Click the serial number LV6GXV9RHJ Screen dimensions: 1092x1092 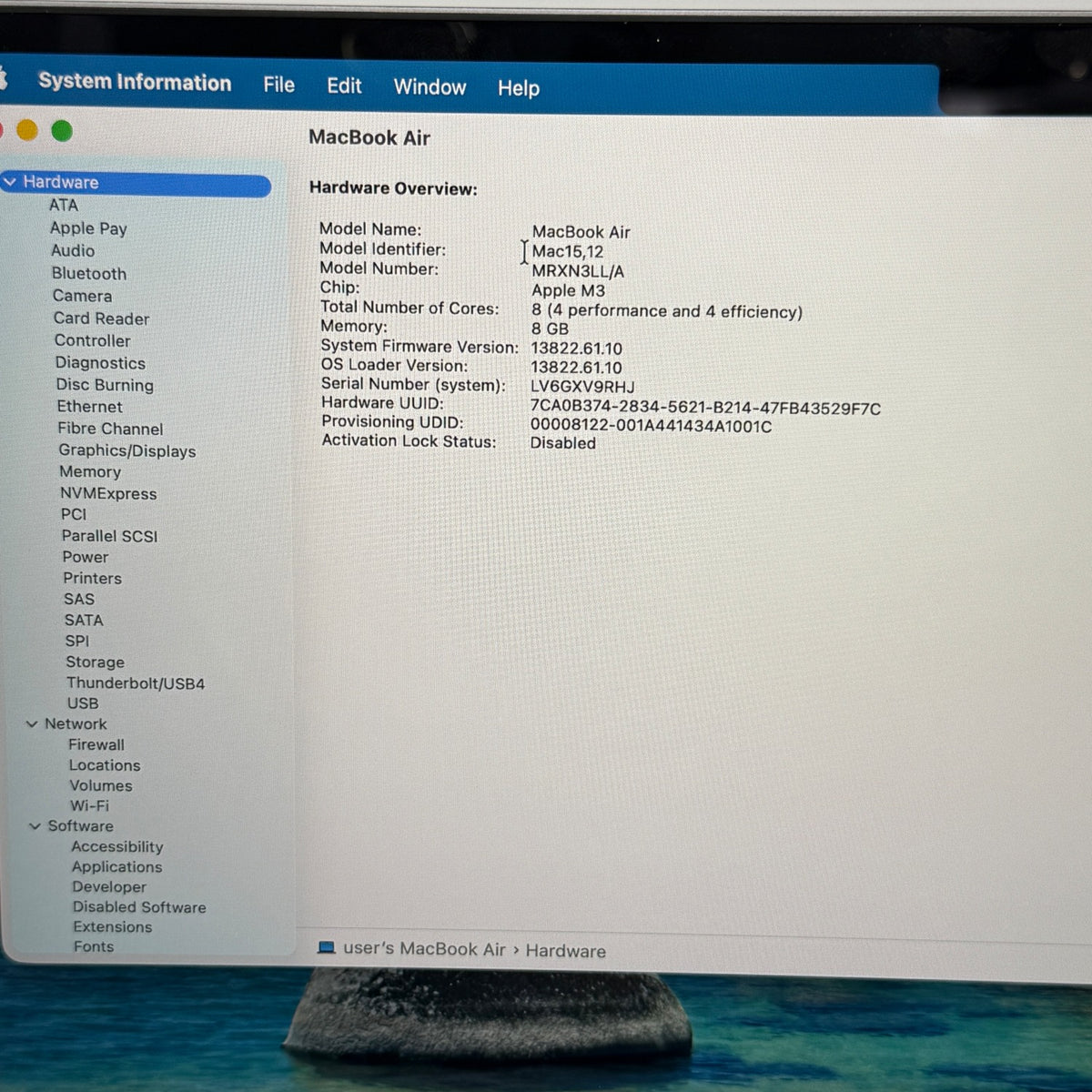(582, 387)
